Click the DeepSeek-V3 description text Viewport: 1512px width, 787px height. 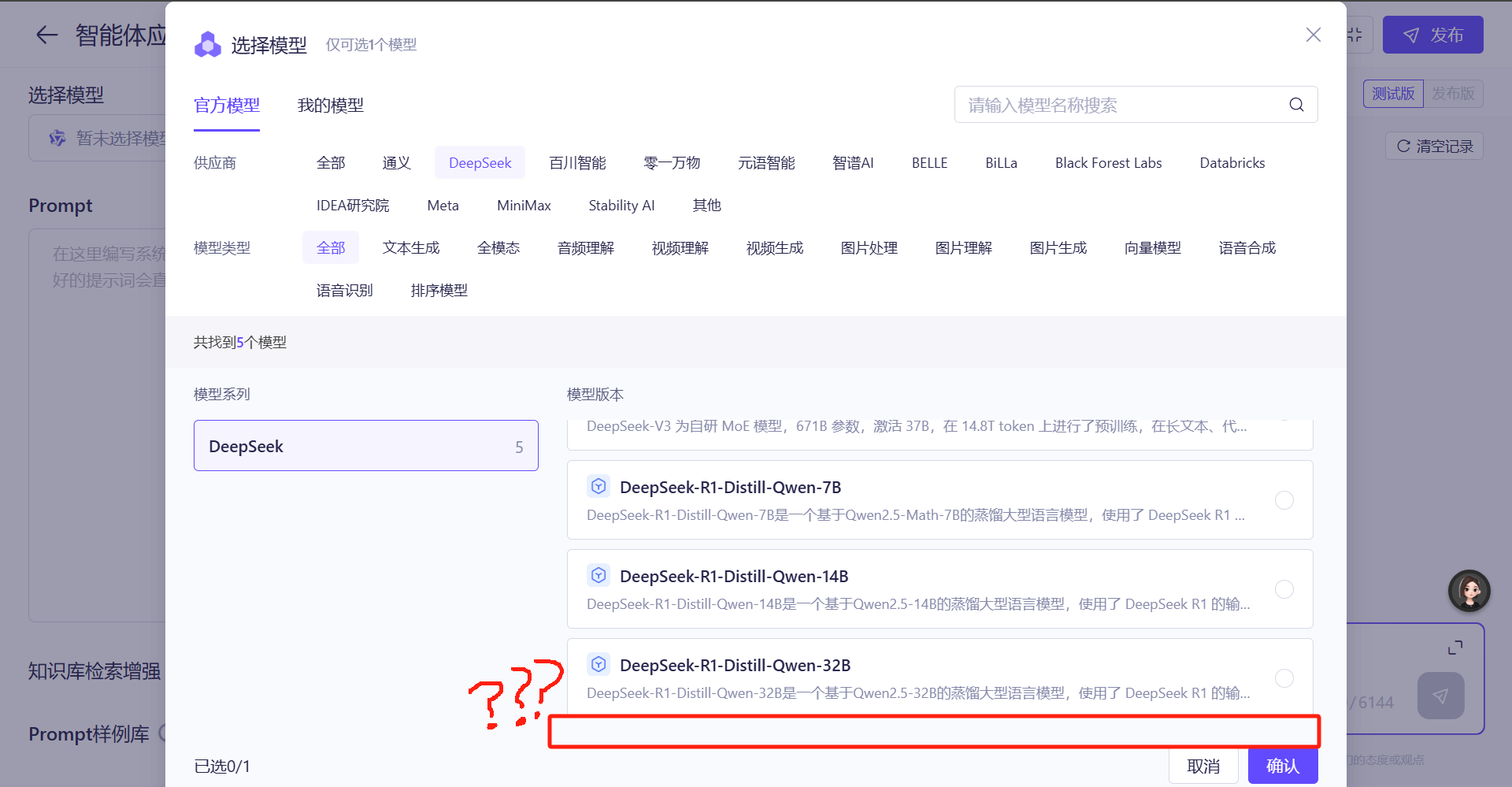pos(917,426)
